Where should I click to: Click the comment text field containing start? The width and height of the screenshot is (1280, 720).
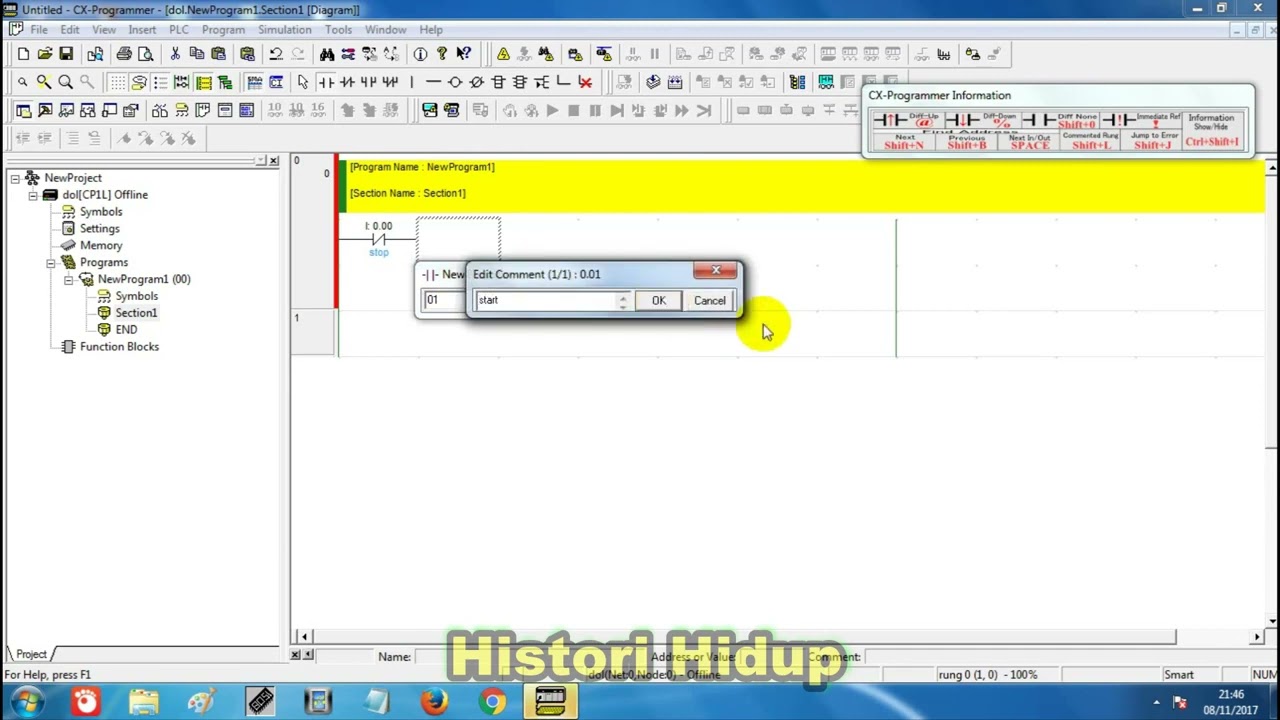pos(546,300)
